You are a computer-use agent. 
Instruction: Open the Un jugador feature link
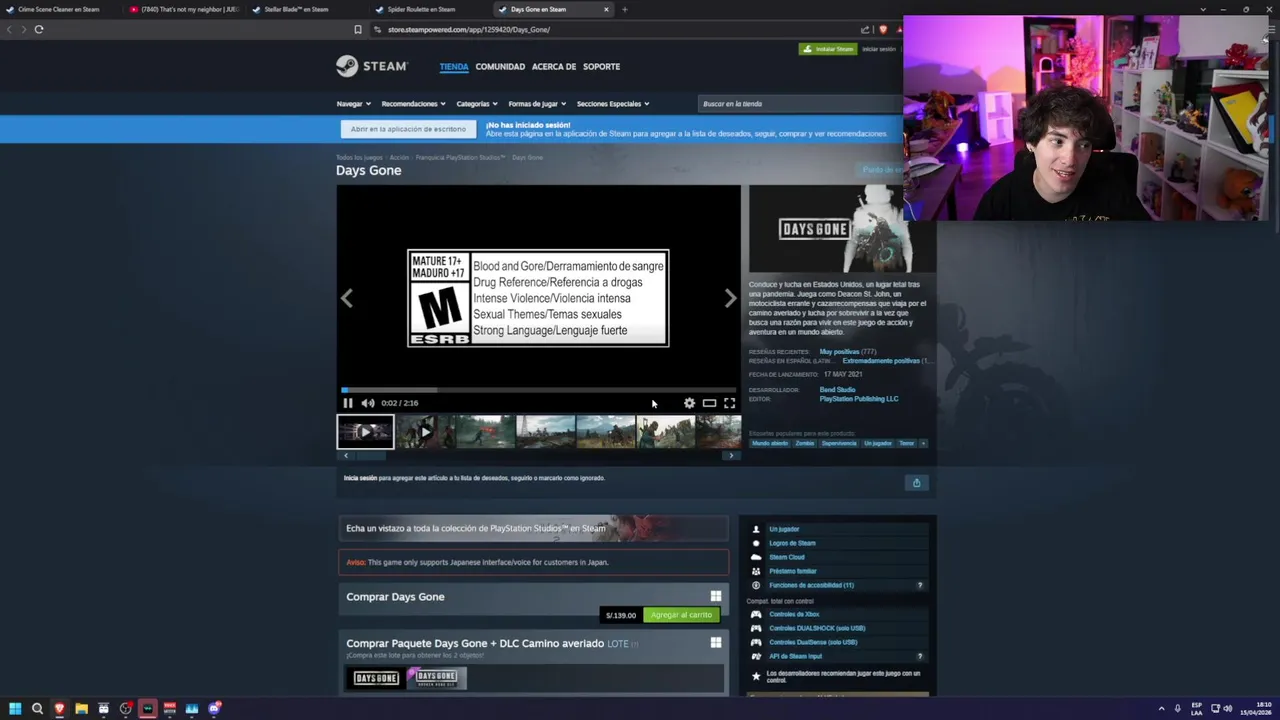(784, 529)
